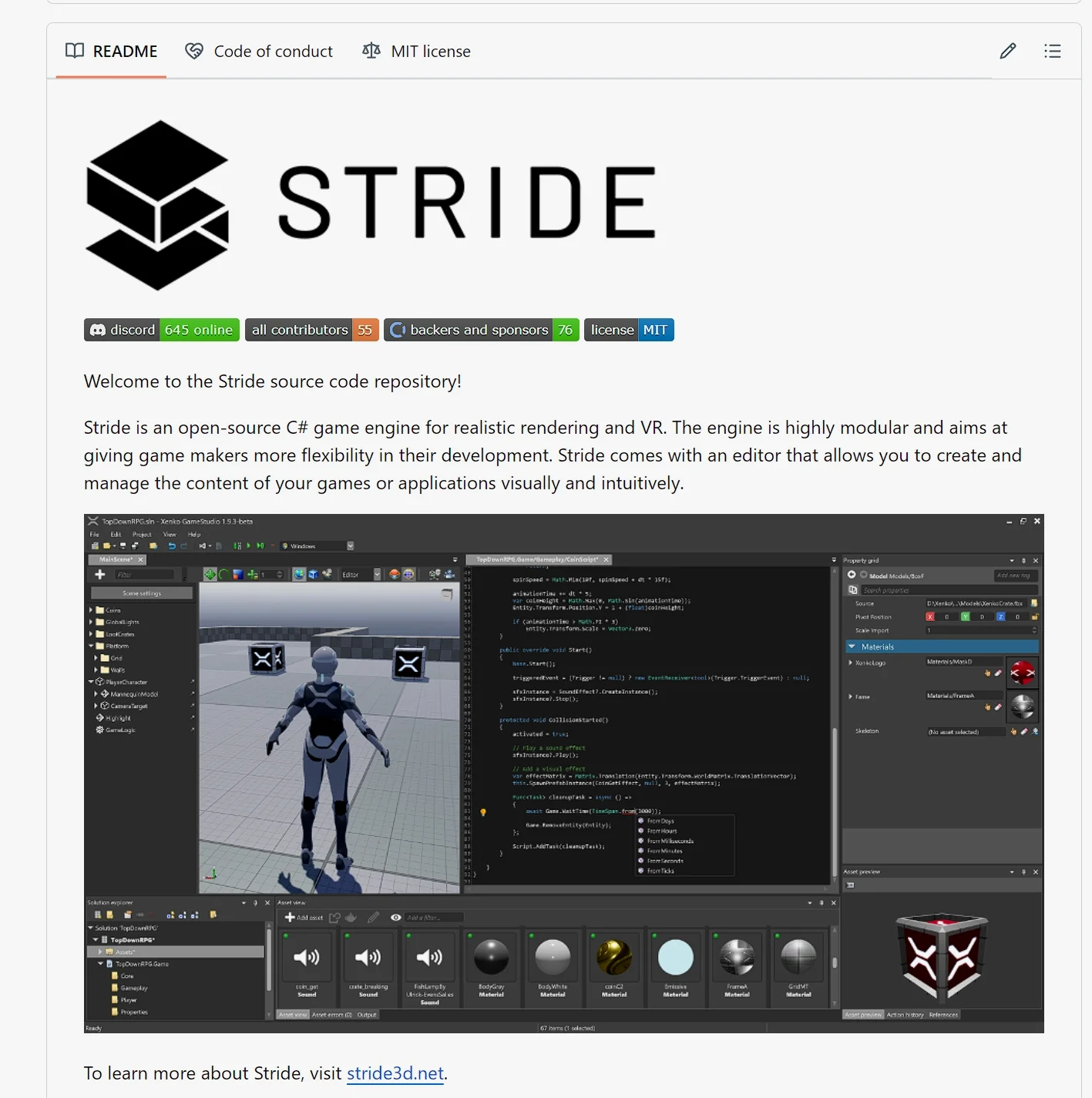Click the Stride logo image
The height and width of the screenshot is (1098, 1092).
[371, 205]
